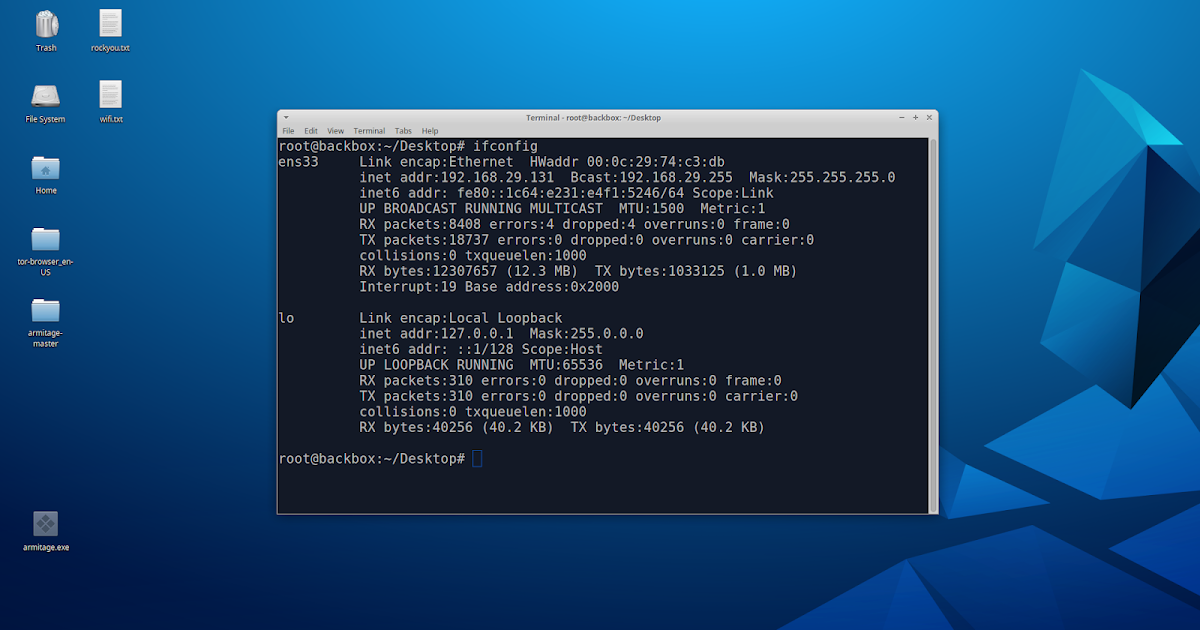Launch armitage.exe from the desktop
The width and height of the screenshot is (1200, 630).
coord(45,523)
